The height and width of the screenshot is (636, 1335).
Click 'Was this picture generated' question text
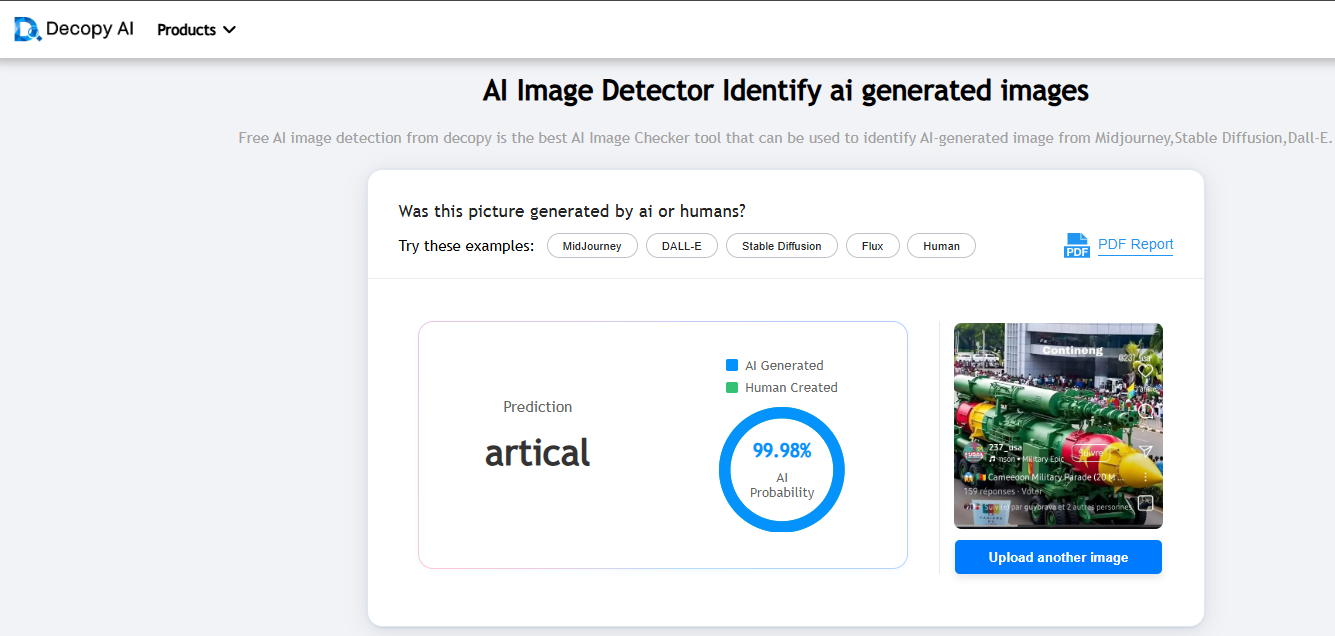click(x=572, y=211)
